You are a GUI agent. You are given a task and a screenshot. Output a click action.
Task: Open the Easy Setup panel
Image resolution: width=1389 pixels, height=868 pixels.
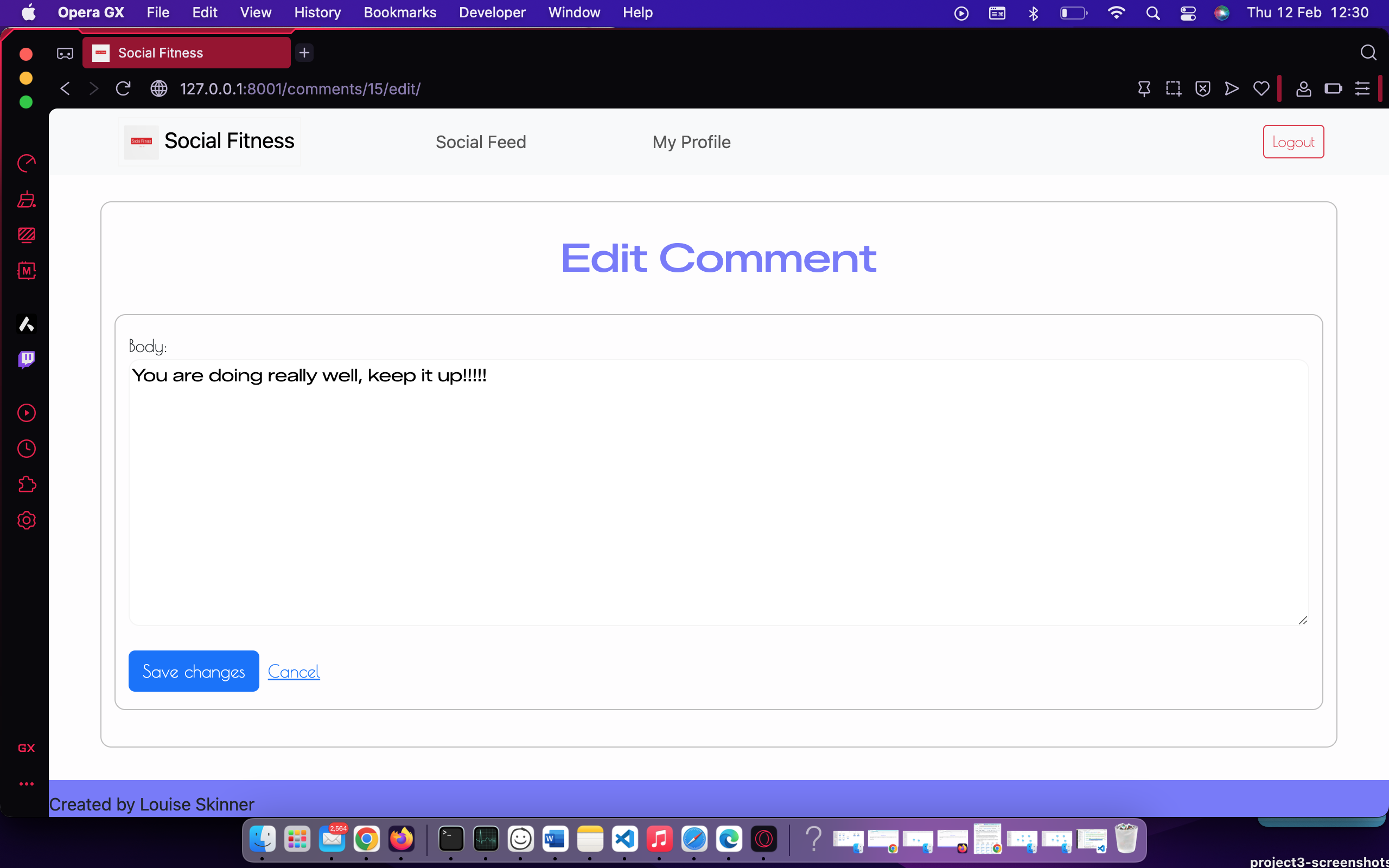tap(1362, 88)
